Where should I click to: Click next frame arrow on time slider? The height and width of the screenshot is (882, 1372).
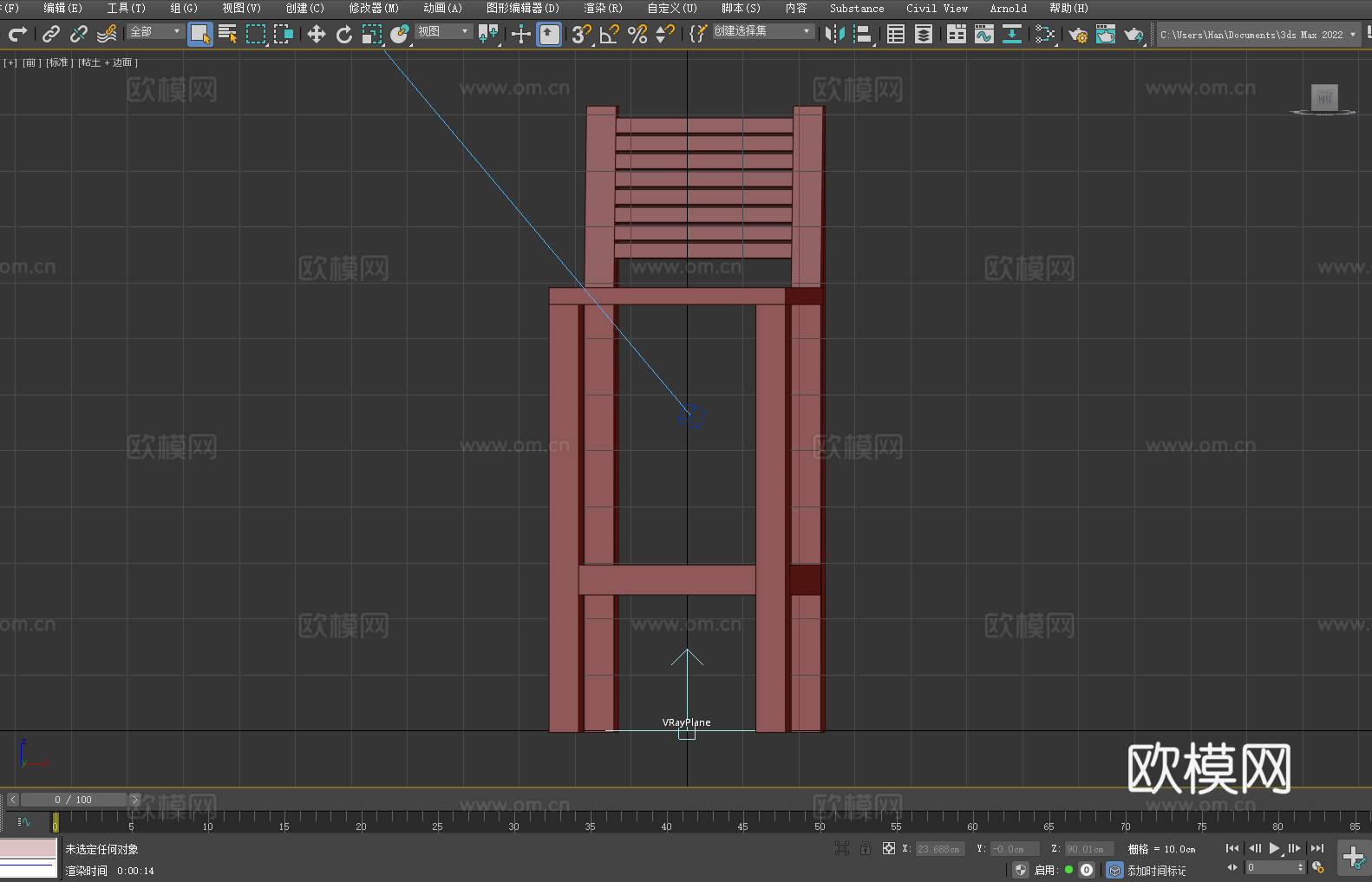coord(134,800)
